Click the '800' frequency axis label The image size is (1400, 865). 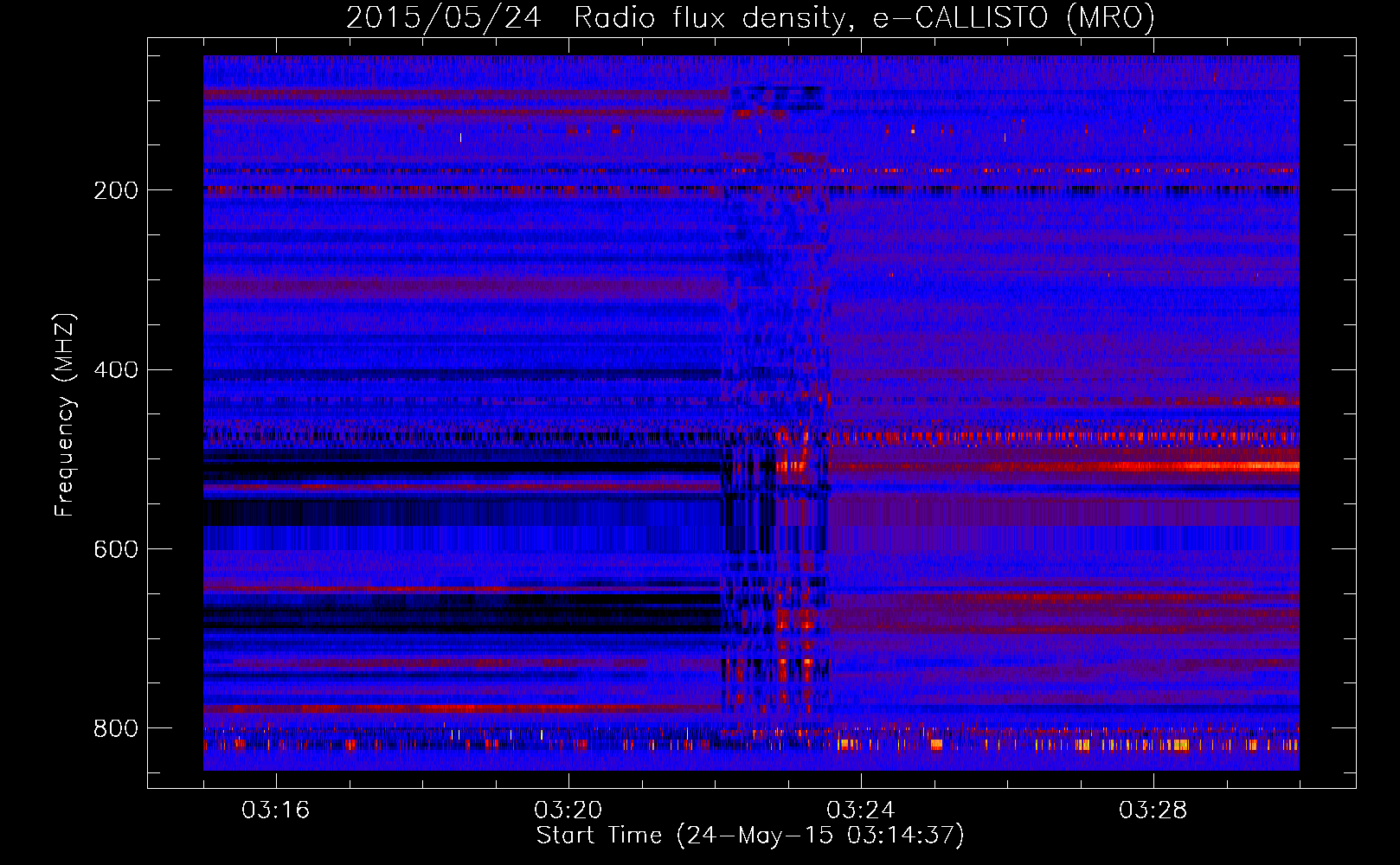[x=116, y=728]
